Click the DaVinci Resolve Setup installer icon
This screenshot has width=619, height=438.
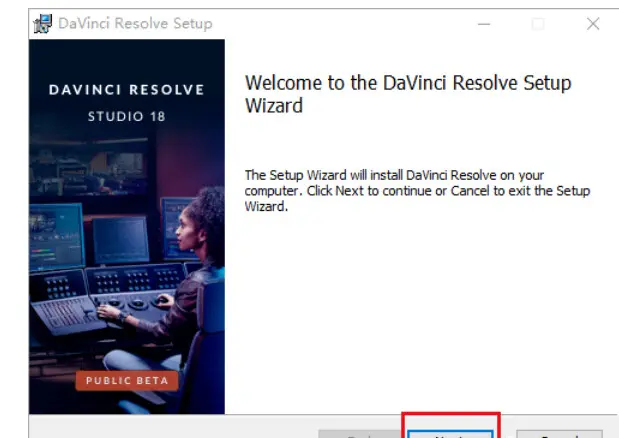pos(43,24)
